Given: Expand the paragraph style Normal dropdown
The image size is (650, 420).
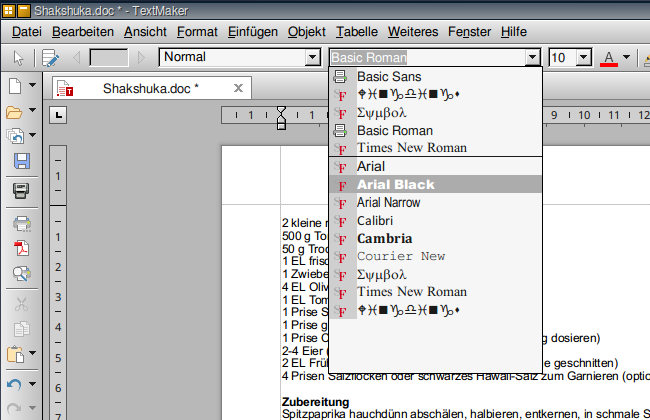Looking at the screenshot, I should tap(312, 58).
